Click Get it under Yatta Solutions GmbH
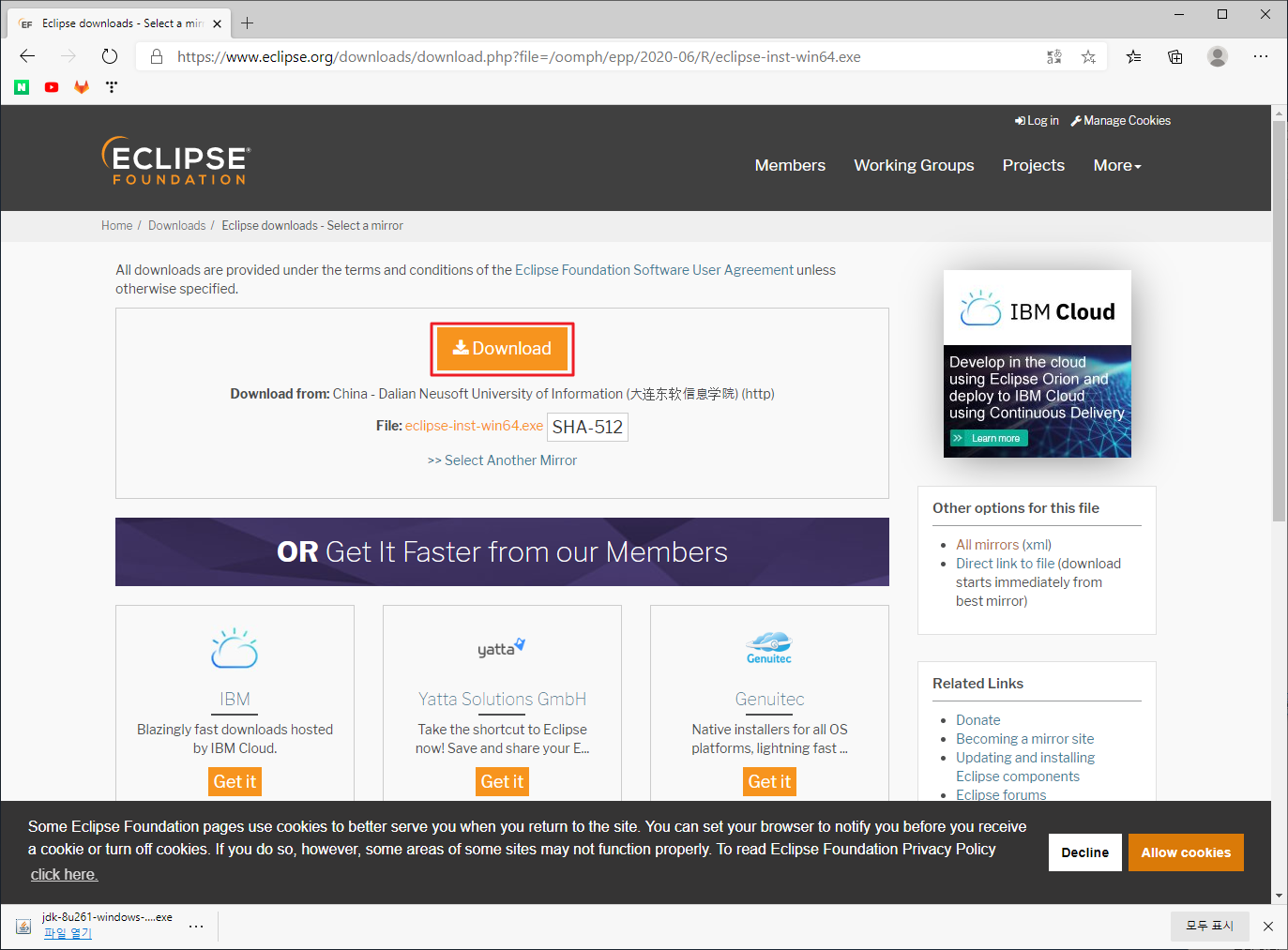The height and width of the screenshot is (950, 1288). pyautogui.click(x=502, y=781)
